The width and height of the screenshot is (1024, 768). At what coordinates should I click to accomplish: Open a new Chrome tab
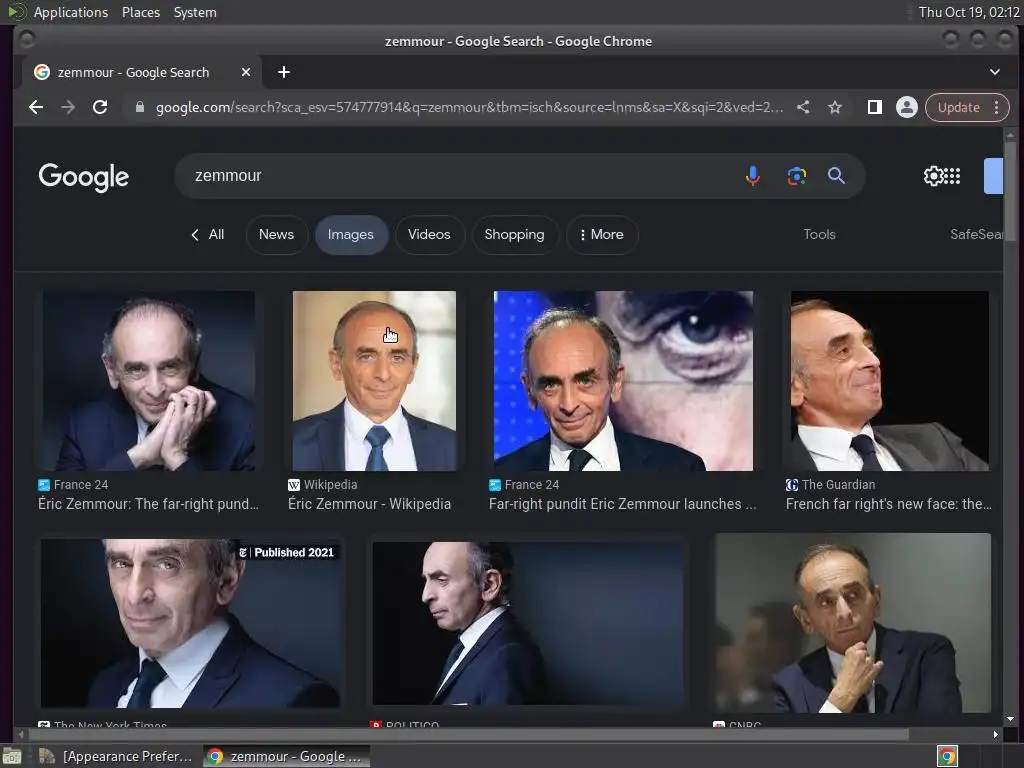(x=283, y=72)
